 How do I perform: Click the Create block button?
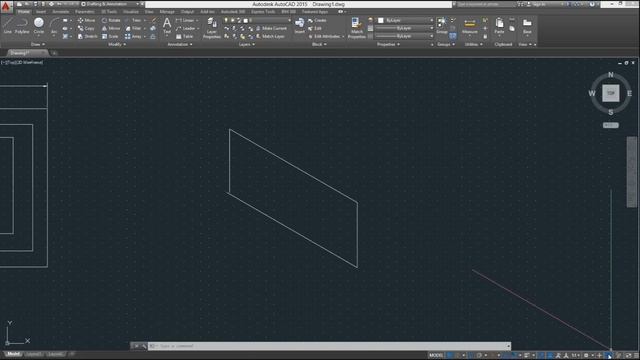tap(317, 20)
